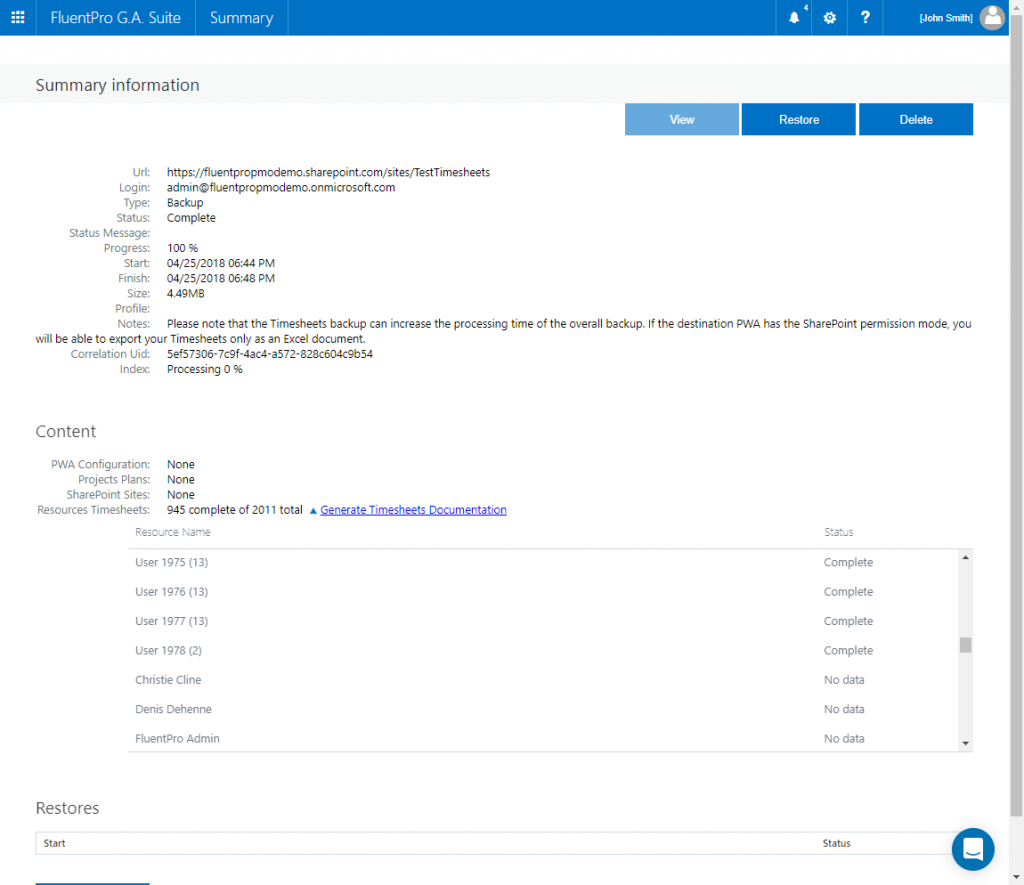The image size is (1024, 885).
Task: Open Generate Timesheets Documentation link
Action: (413, 510)
